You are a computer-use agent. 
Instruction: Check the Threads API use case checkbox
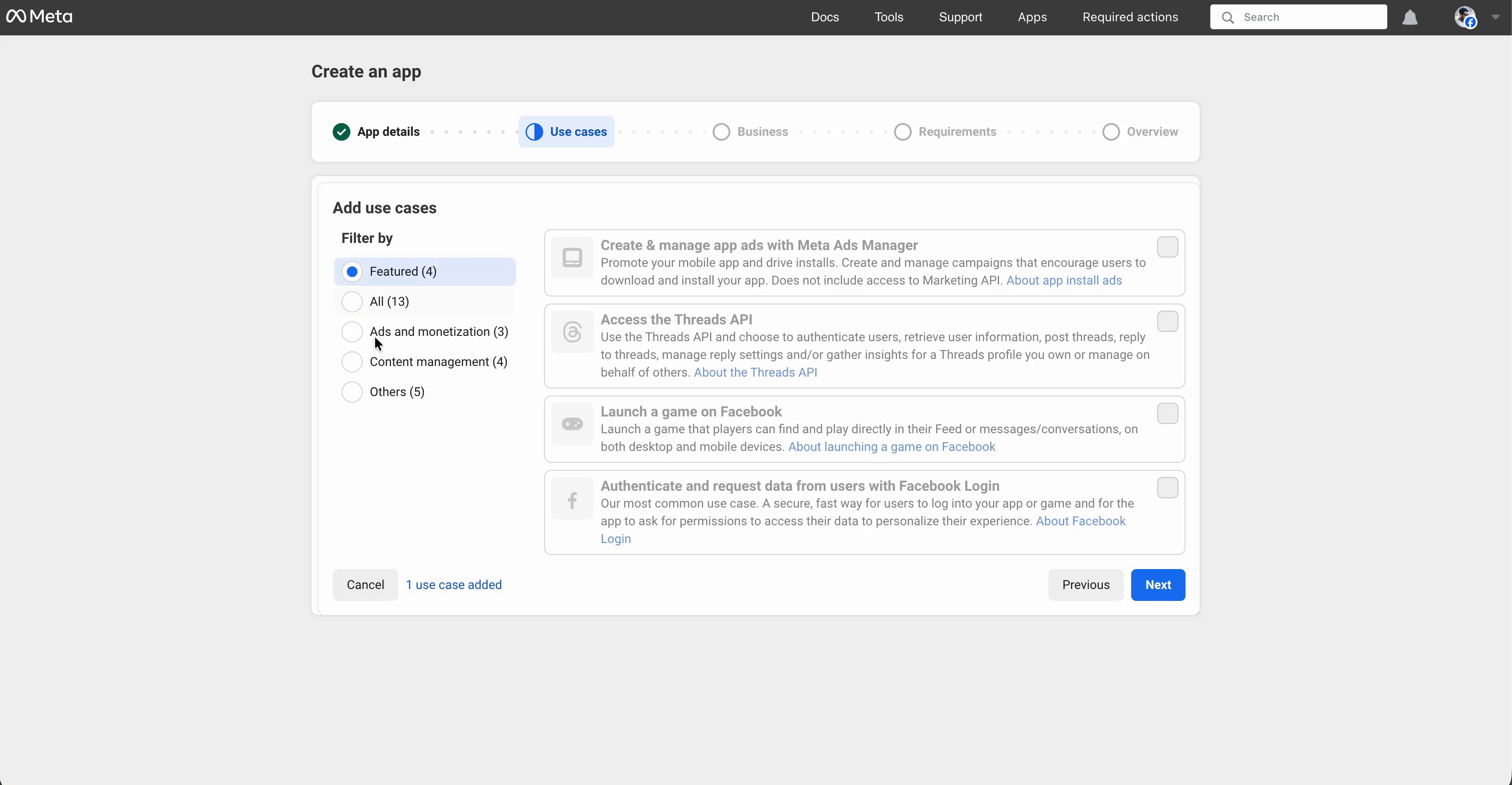[1167, 322]
